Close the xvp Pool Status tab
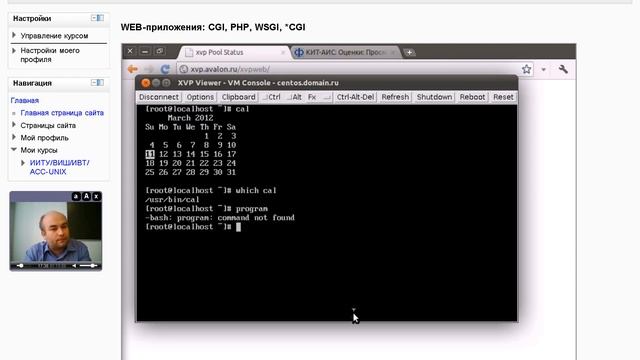Screen dimensions: 640x360 pos(283,52)
